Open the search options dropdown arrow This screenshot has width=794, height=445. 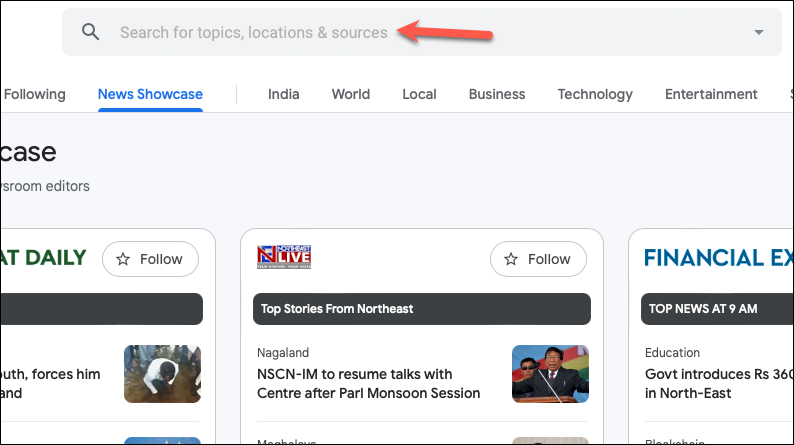pyautogui.click(x=758, y=32)
